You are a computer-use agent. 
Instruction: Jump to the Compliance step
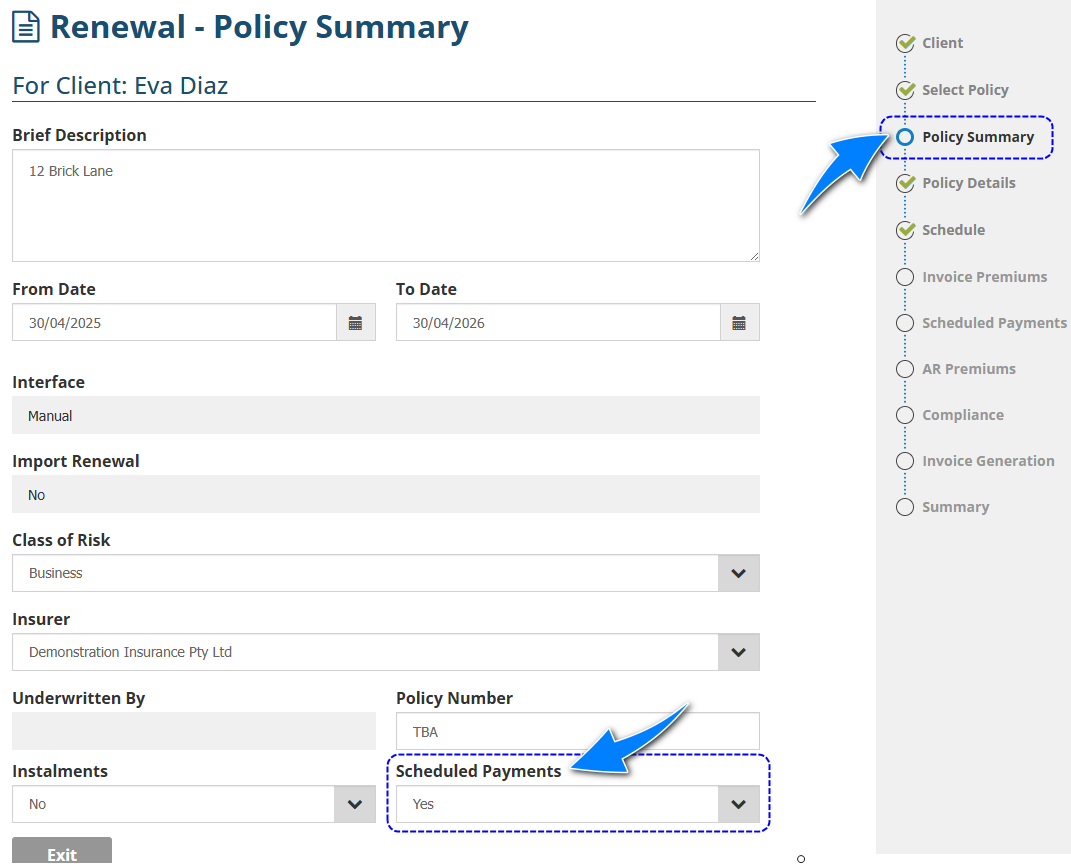click(962, 415)
